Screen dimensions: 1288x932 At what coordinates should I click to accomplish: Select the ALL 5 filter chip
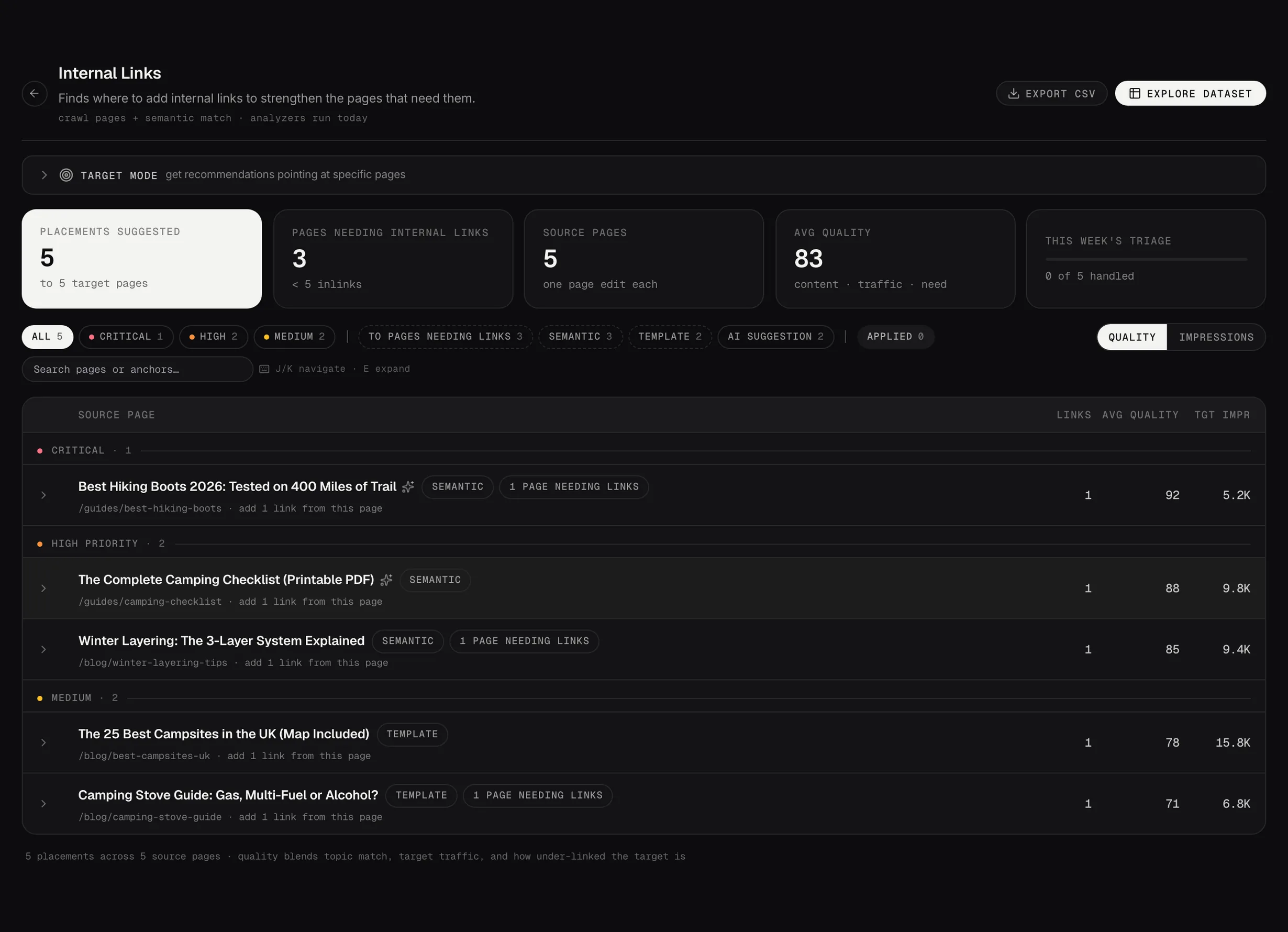pos(48,337)
